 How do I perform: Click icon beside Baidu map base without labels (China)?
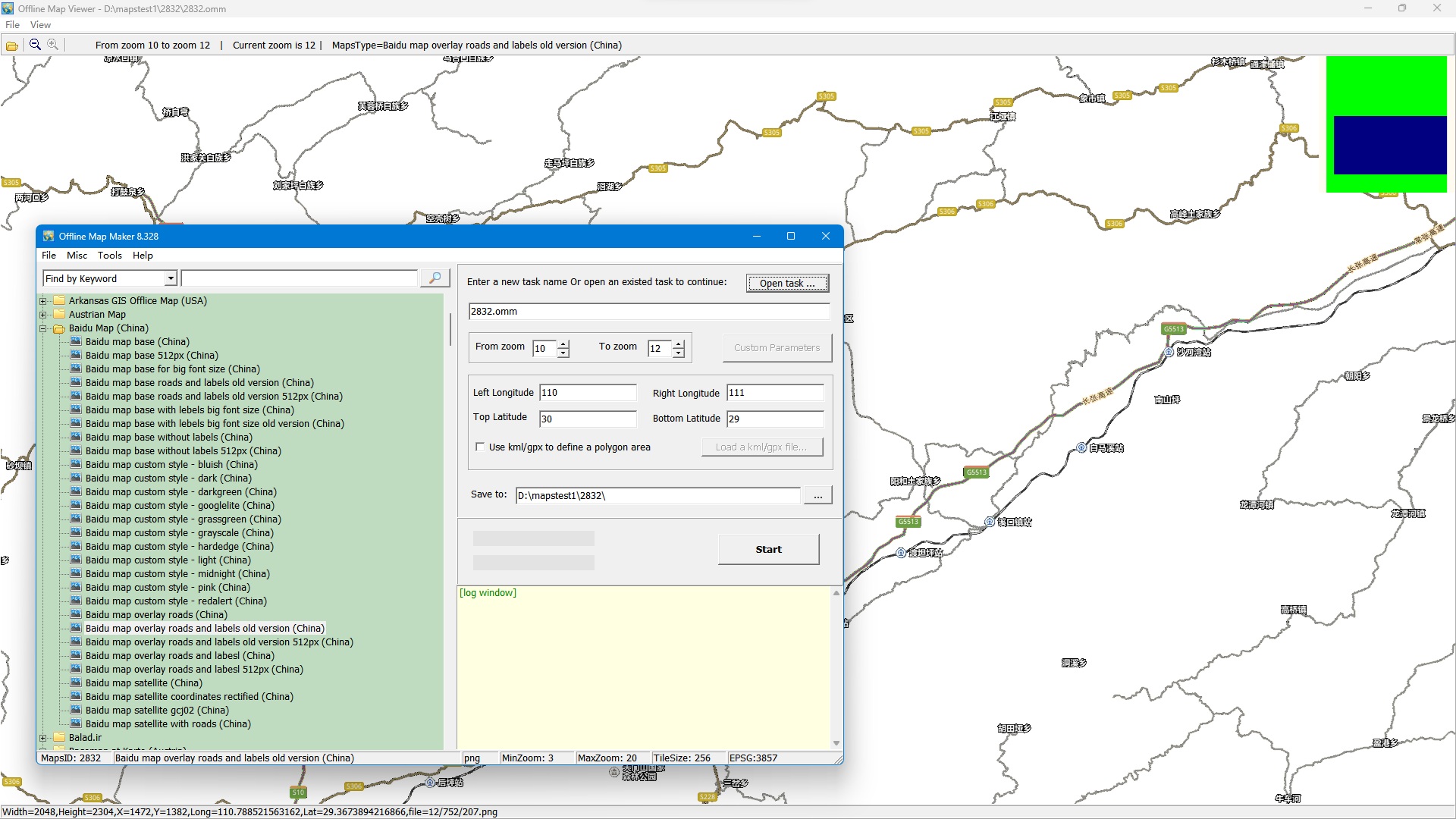point(76,437)
